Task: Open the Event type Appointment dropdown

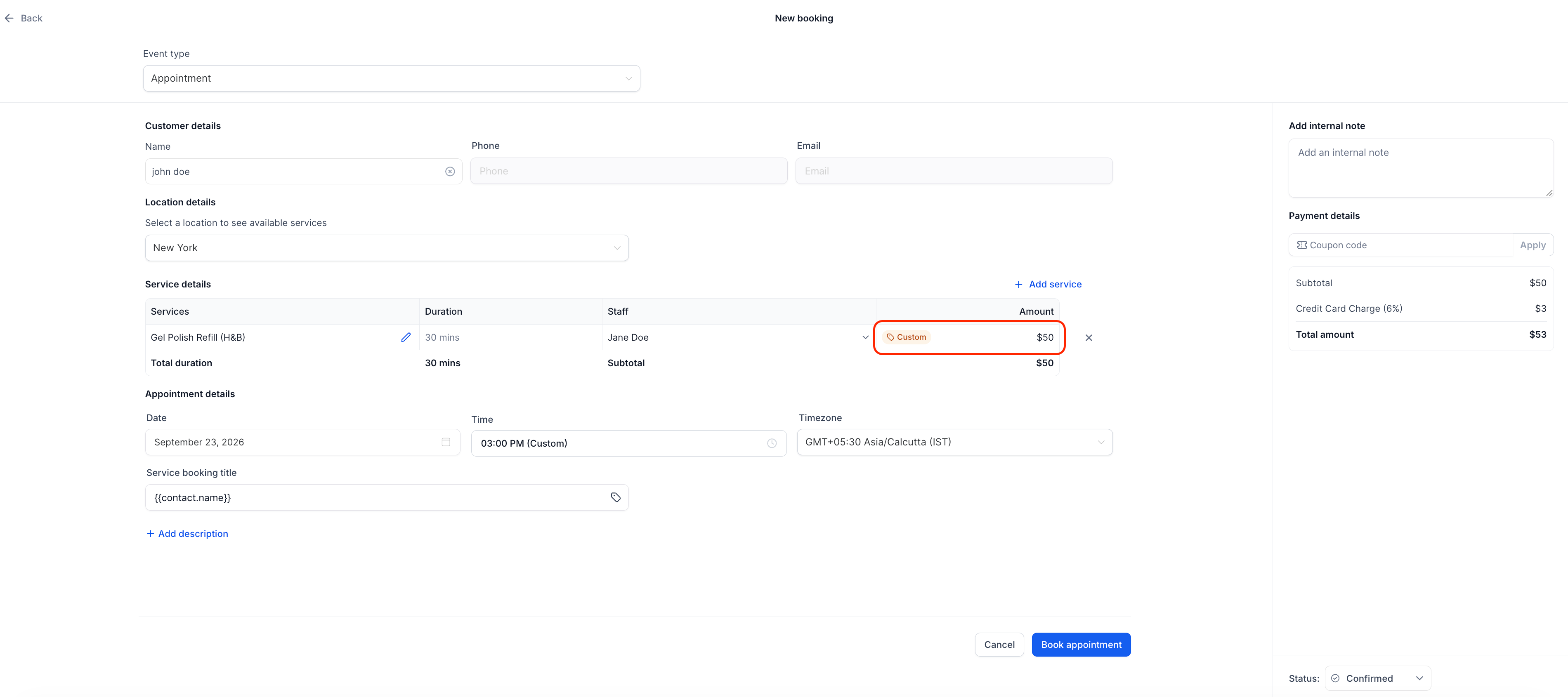Action: point(392,78)
